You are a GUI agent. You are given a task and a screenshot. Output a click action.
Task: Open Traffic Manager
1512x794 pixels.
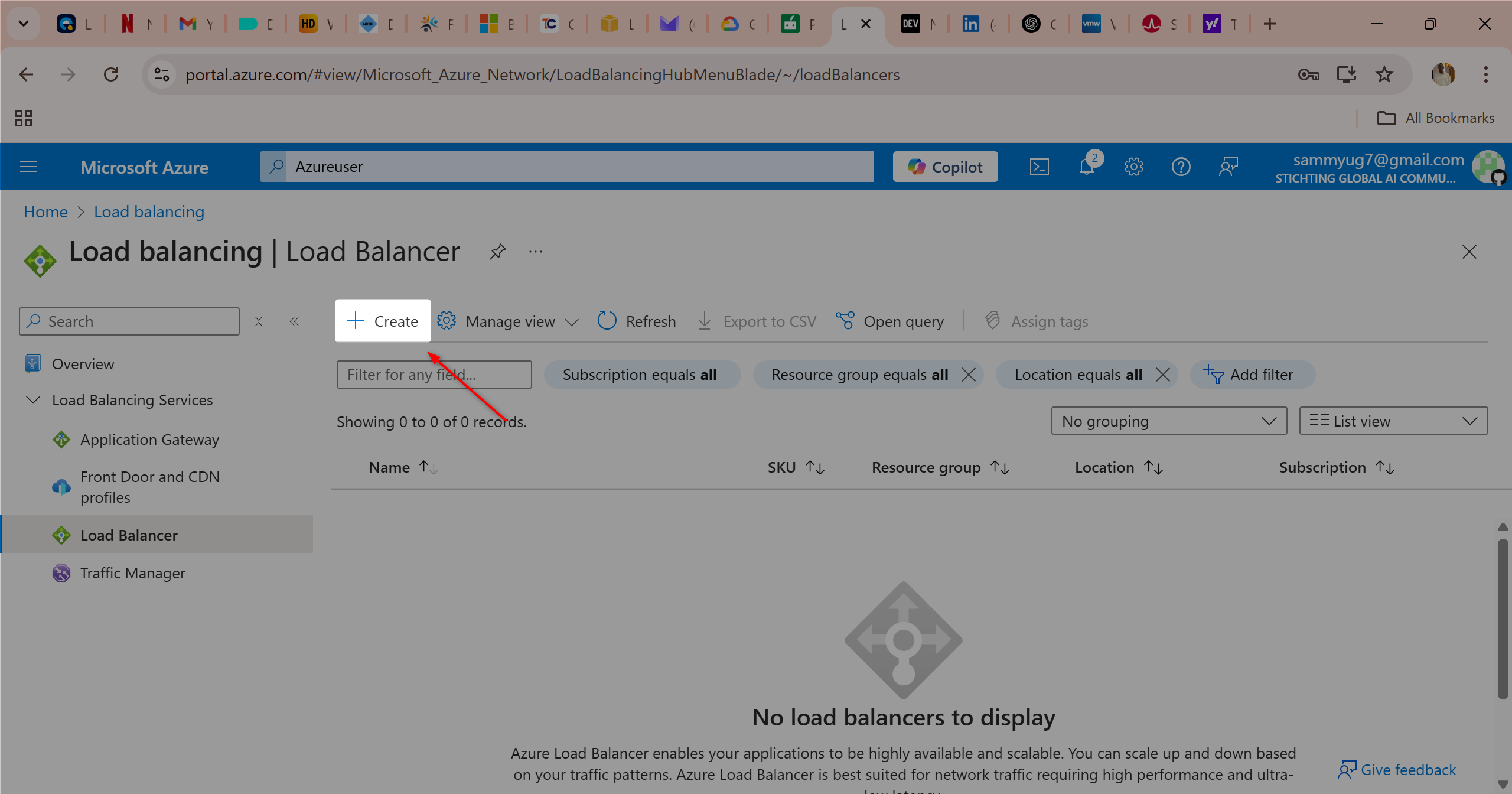coord(132,573)
